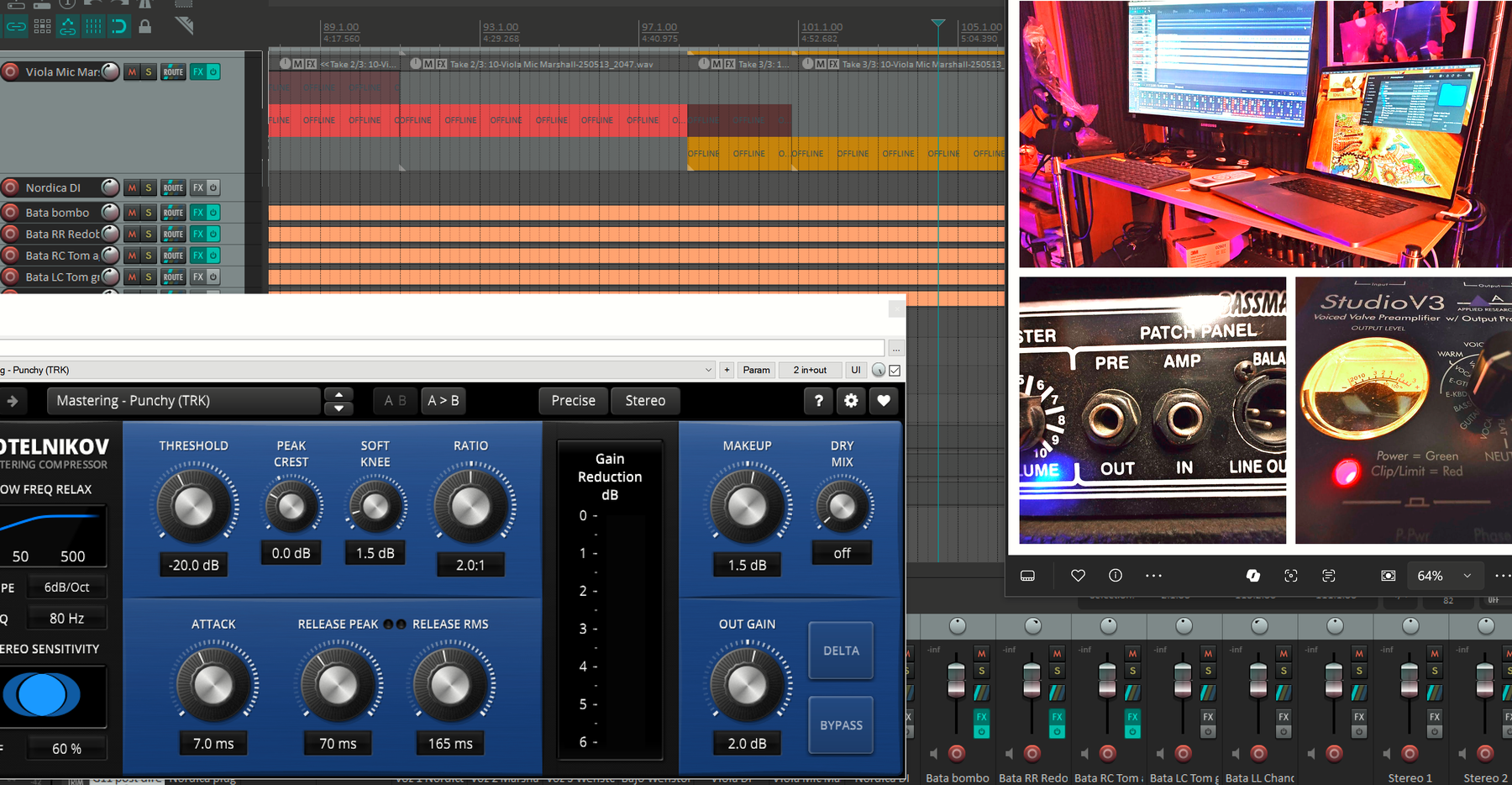Mute the Viola Mic track

point(132,71)
